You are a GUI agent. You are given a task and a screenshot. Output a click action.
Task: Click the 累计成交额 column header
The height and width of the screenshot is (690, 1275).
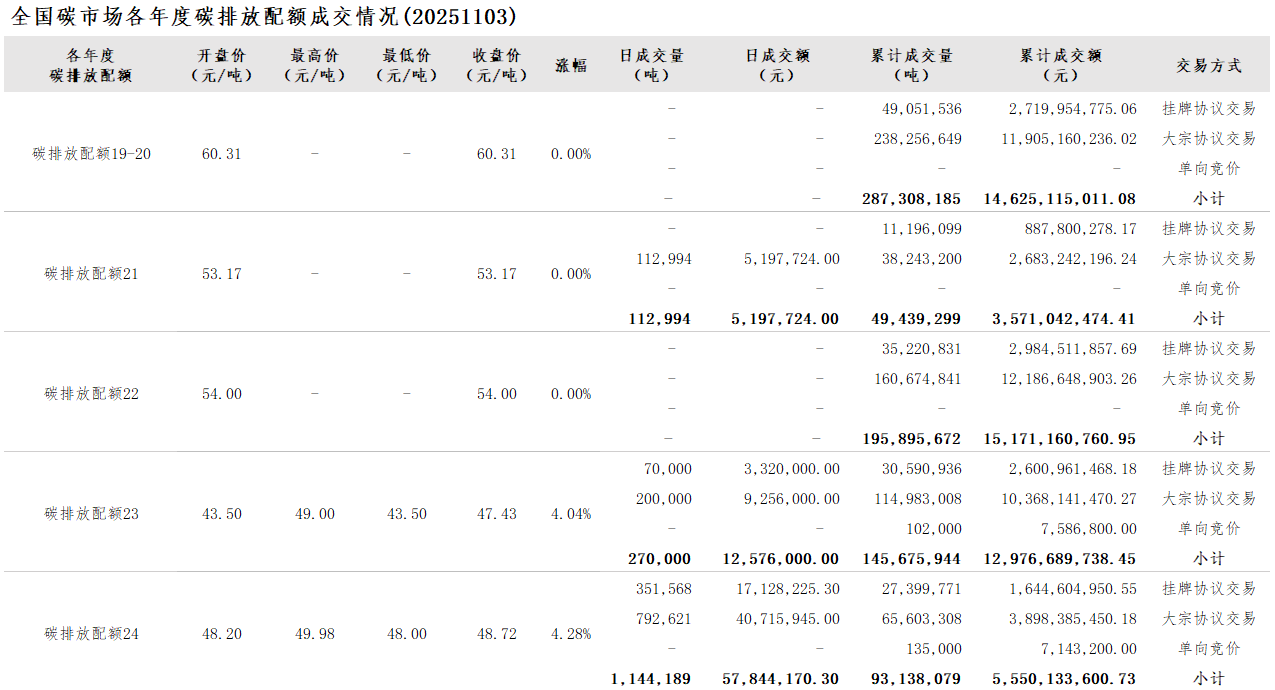click(1060, 65)
